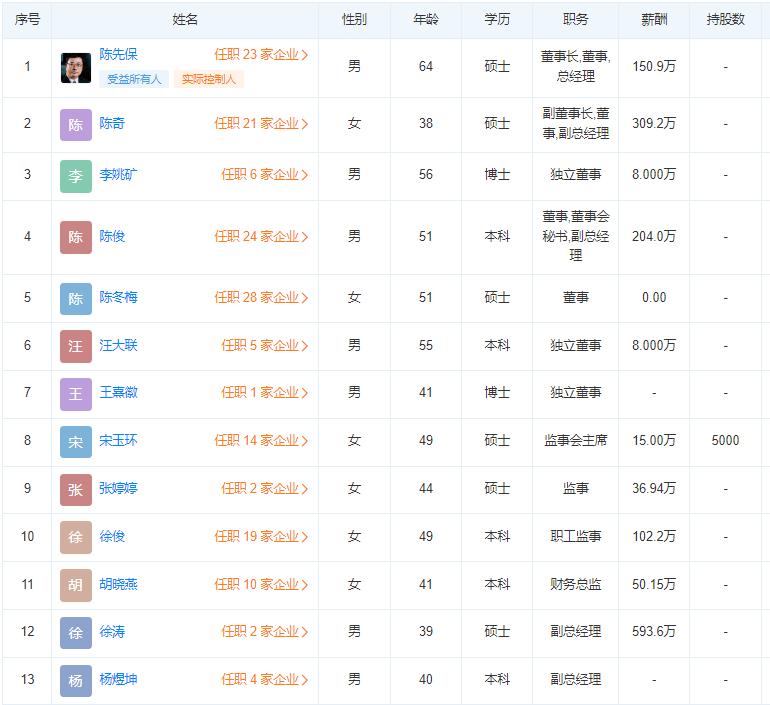Click the 薪酬 column header
This screenshot has height=705, width=770.
click(654, 19)
